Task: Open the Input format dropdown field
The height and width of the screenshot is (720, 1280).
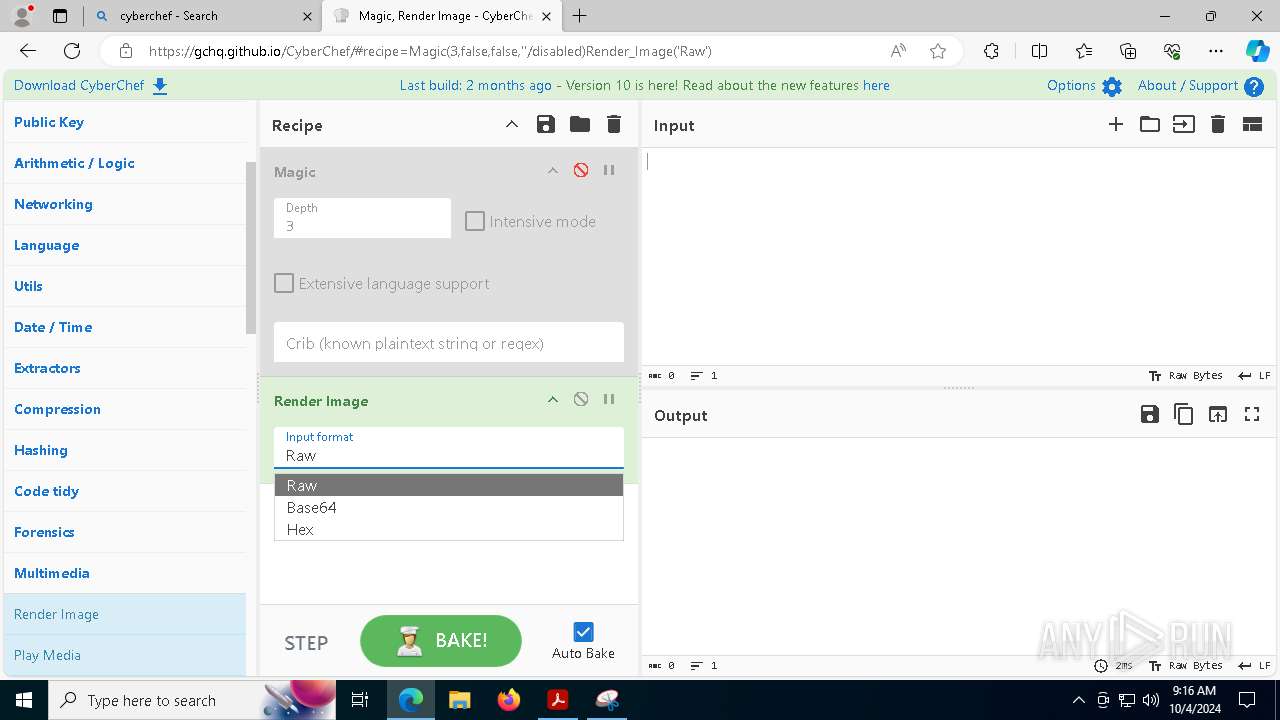Action: (x=449, y=447)
